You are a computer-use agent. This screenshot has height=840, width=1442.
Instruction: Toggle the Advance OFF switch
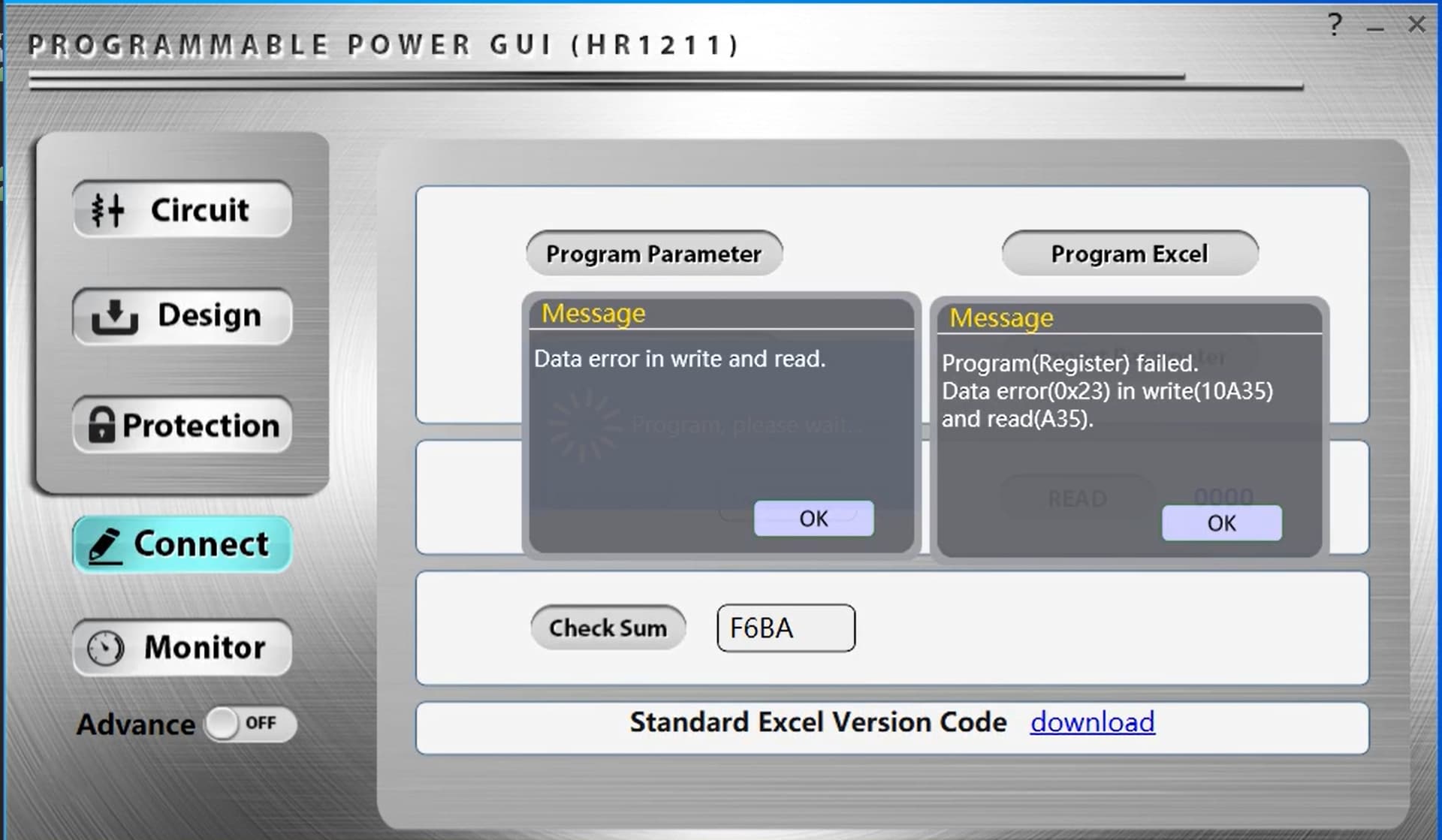tap(251, 724)
